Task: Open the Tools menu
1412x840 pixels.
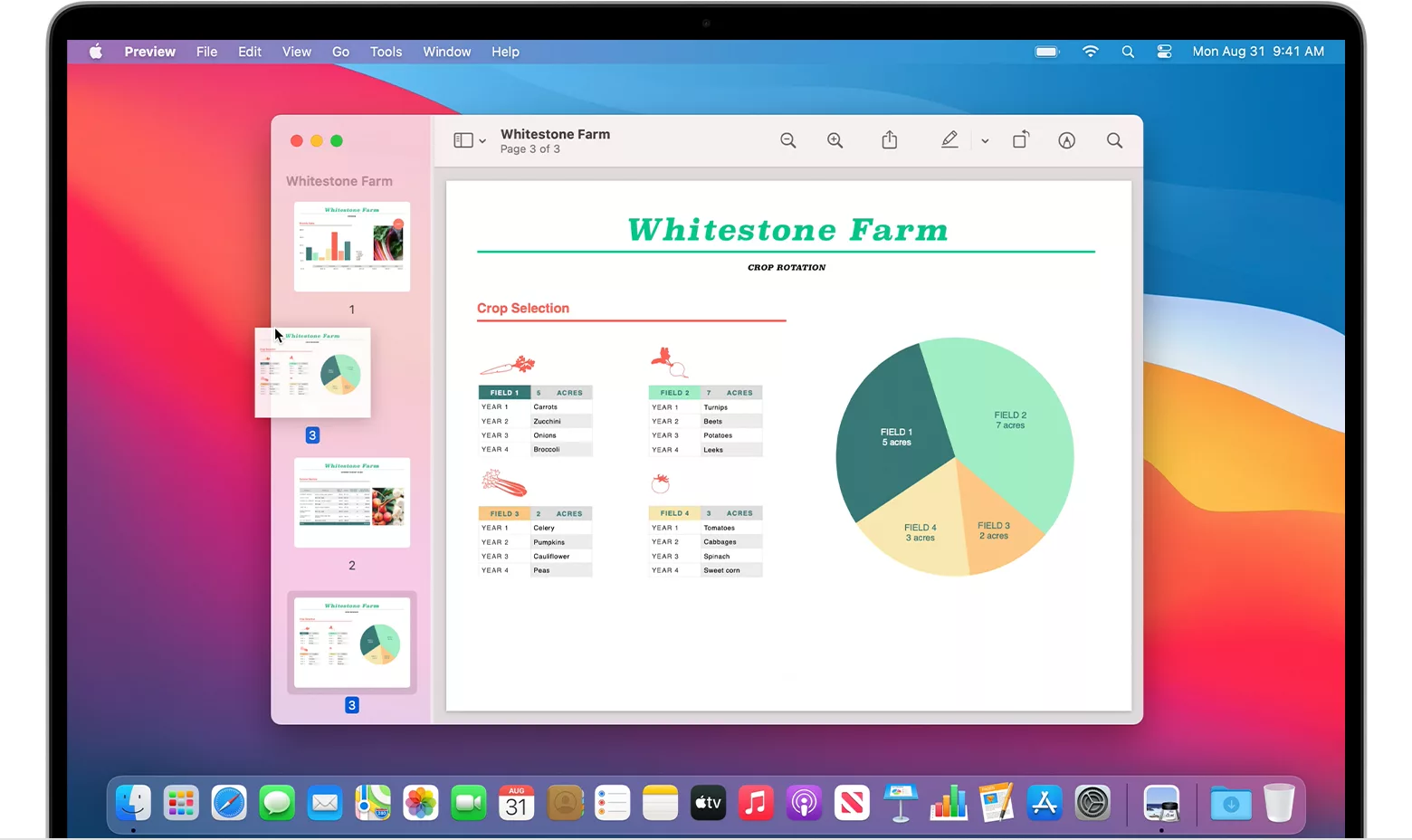Action: pos(386,52)
